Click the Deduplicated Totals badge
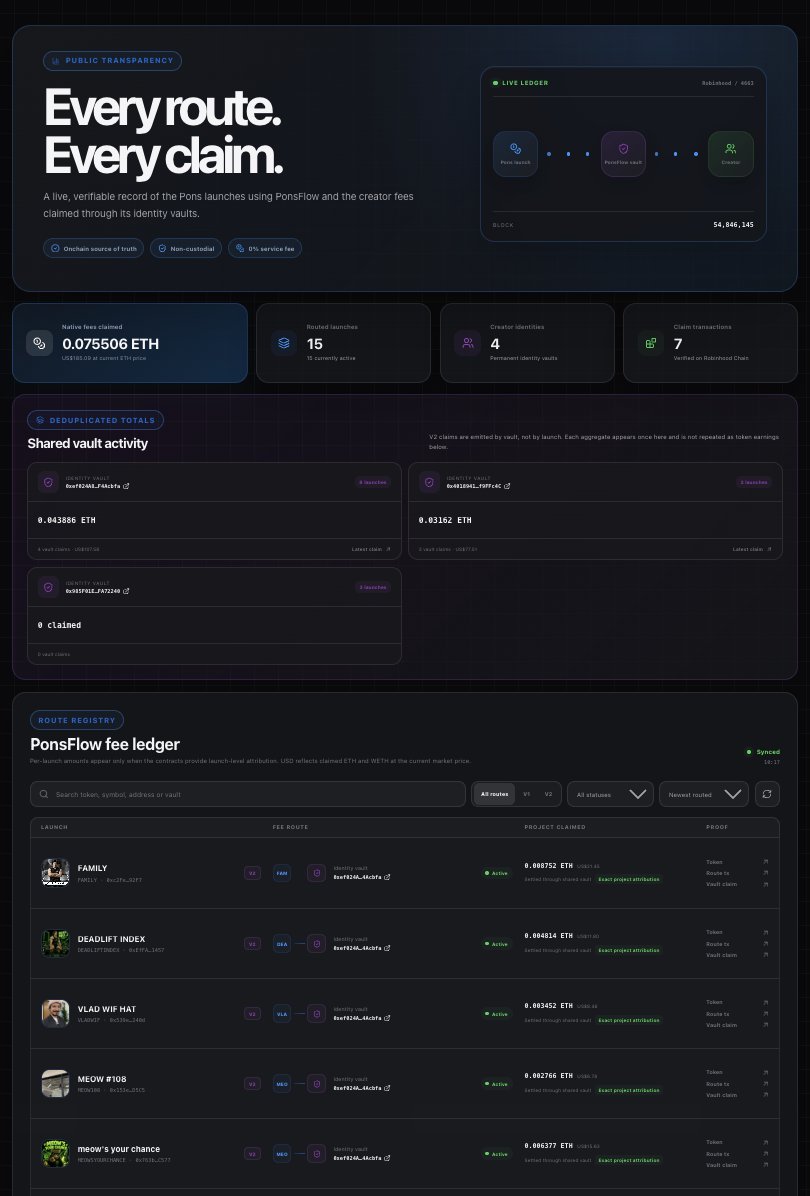Screen dimensions: 810x1196 (95, 420)
